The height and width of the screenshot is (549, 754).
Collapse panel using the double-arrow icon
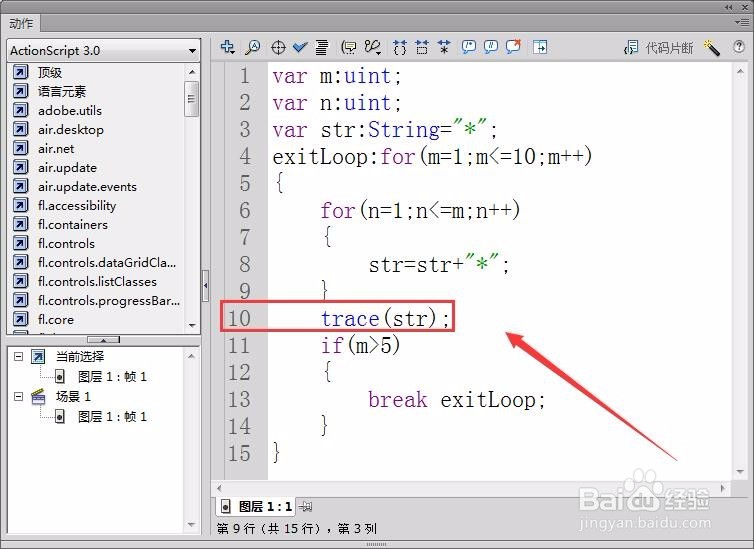729,7
